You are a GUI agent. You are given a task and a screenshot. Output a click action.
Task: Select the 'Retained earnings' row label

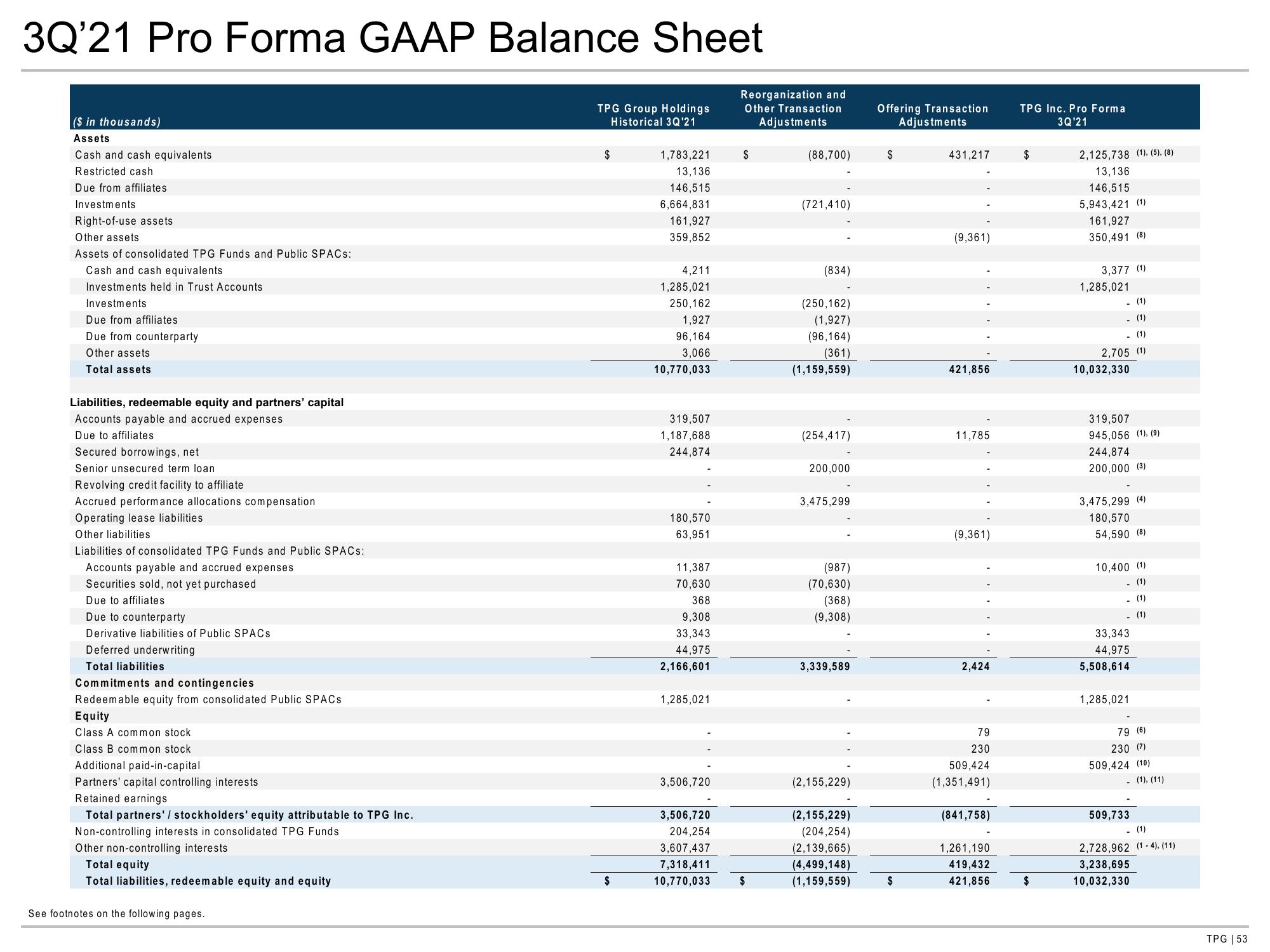coord(121,798)
